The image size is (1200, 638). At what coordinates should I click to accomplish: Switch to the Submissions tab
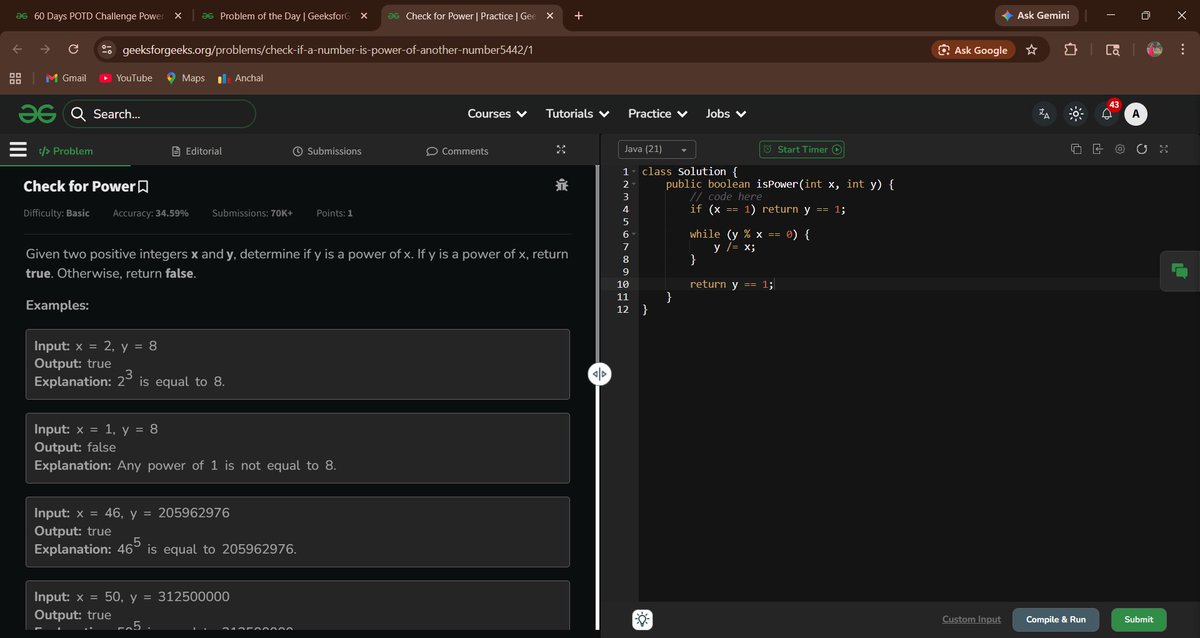[x=327, y=151]
